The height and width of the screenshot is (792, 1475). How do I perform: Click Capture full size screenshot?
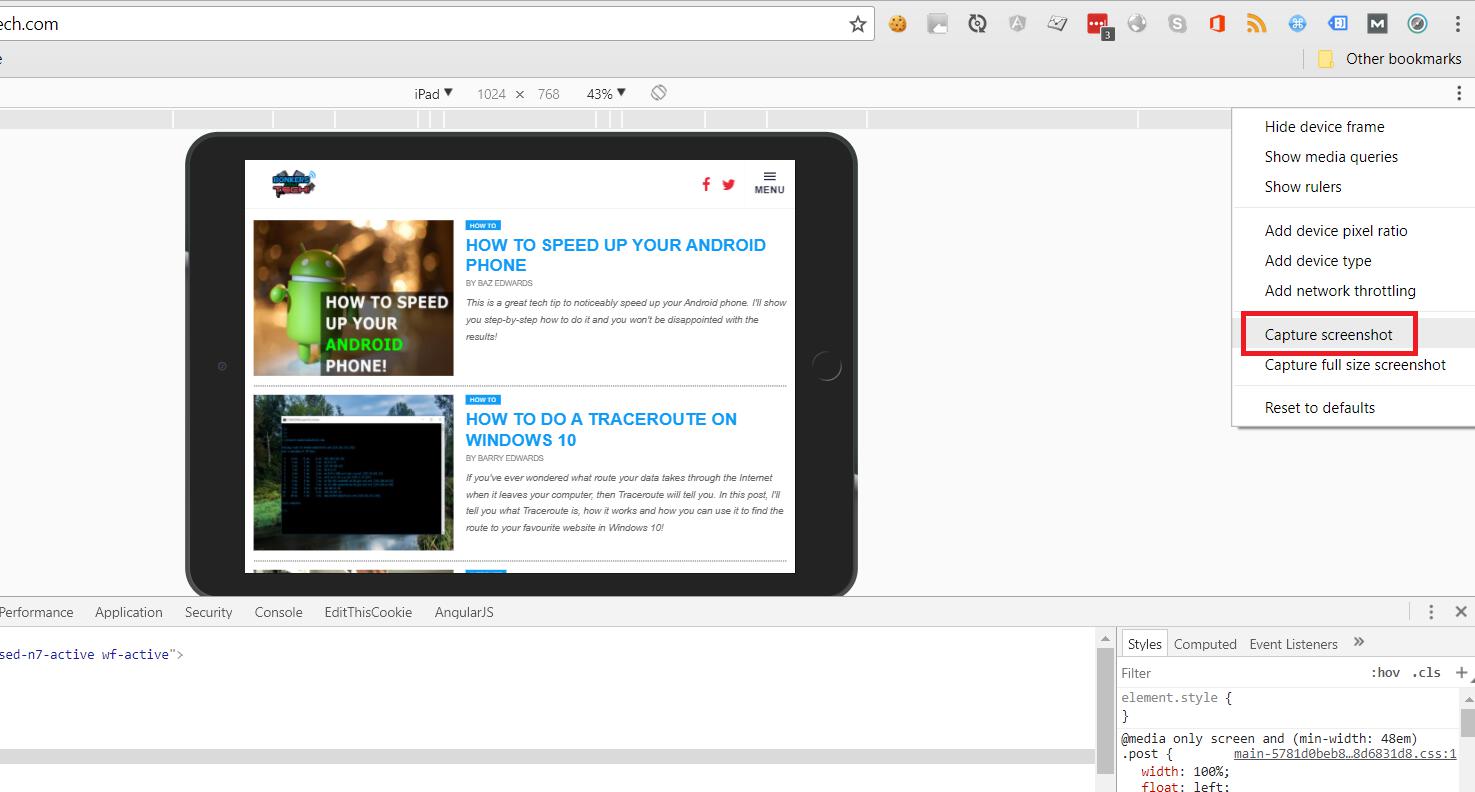point(1355,365)
